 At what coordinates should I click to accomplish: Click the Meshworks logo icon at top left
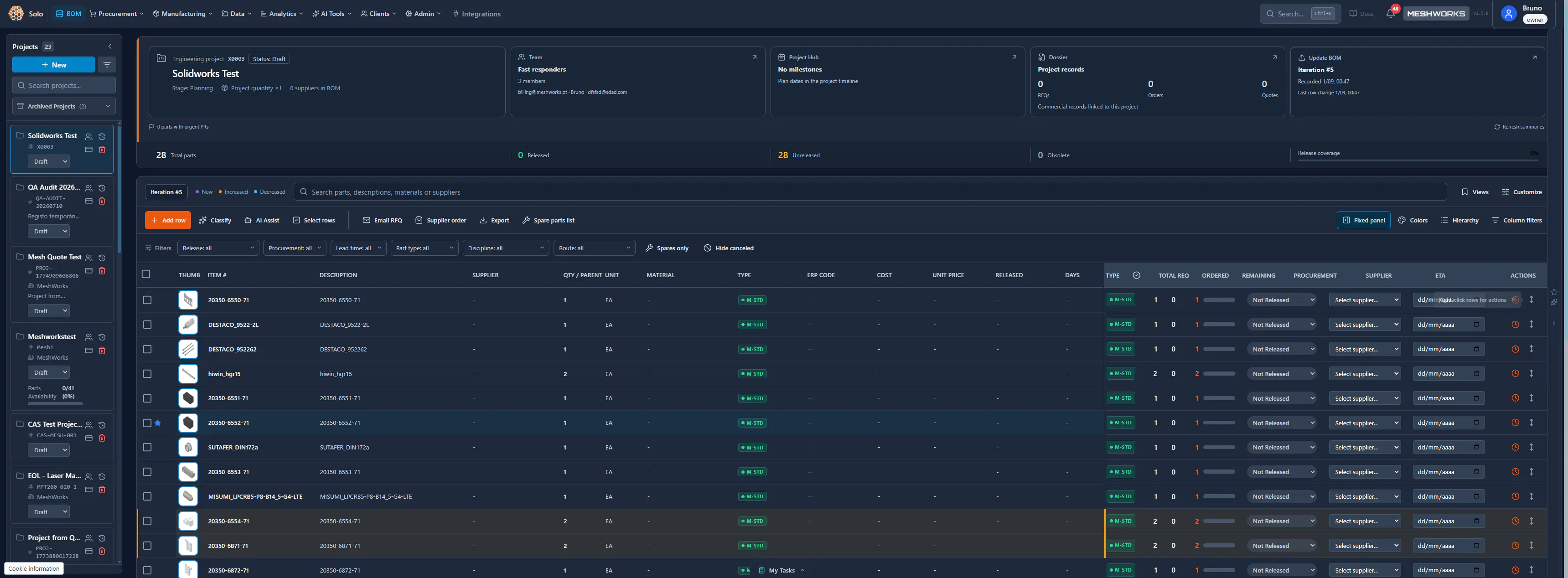pos(16,13)
